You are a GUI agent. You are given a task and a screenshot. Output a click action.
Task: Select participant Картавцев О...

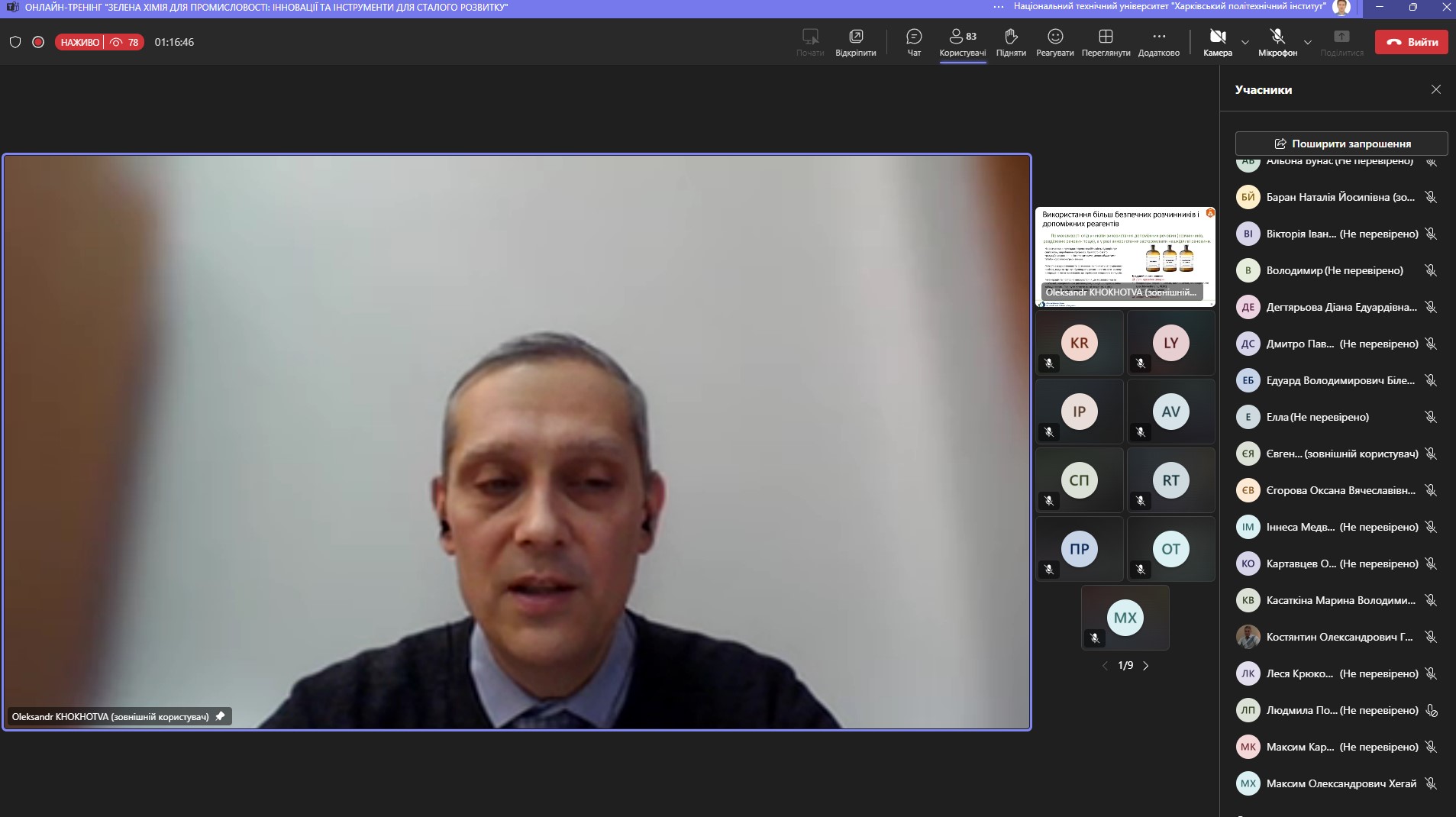point(1338,564)
